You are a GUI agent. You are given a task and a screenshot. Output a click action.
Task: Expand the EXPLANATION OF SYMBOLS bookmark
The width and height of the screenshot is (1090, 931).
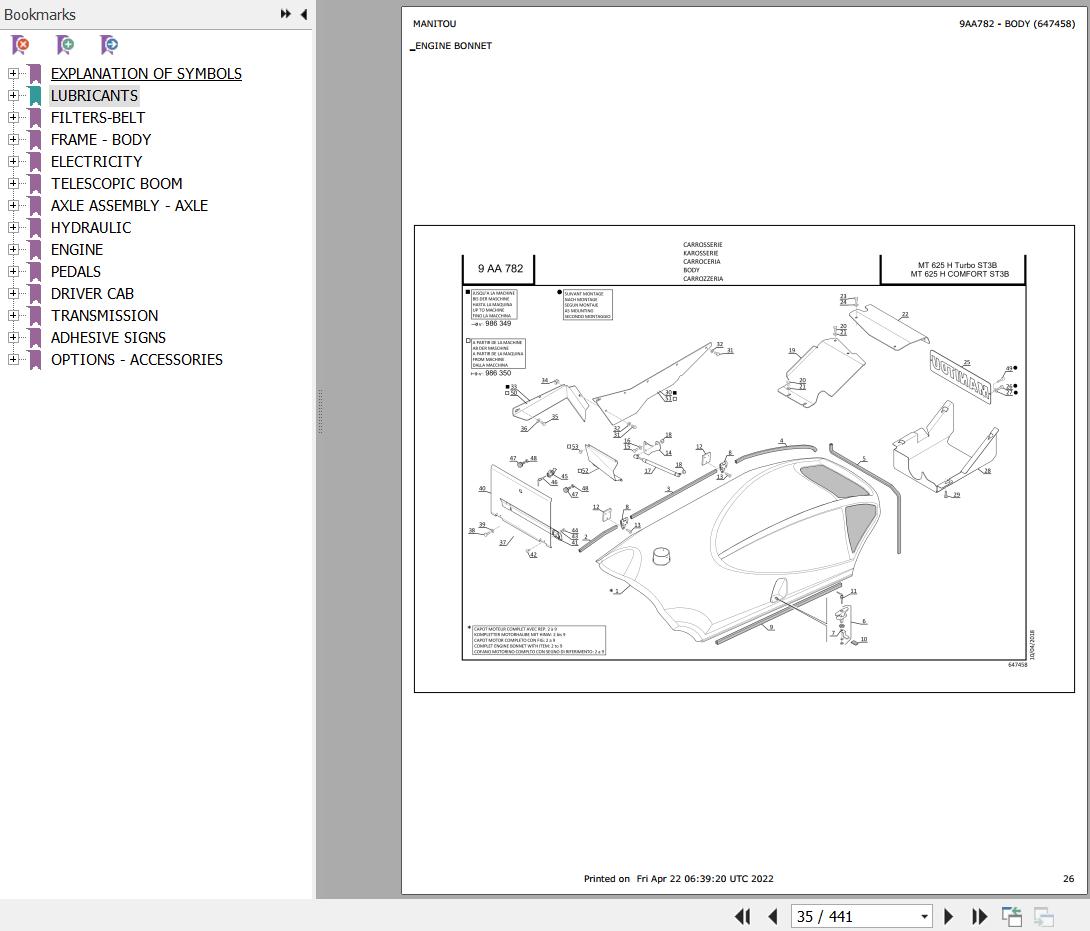coord(13,73)
